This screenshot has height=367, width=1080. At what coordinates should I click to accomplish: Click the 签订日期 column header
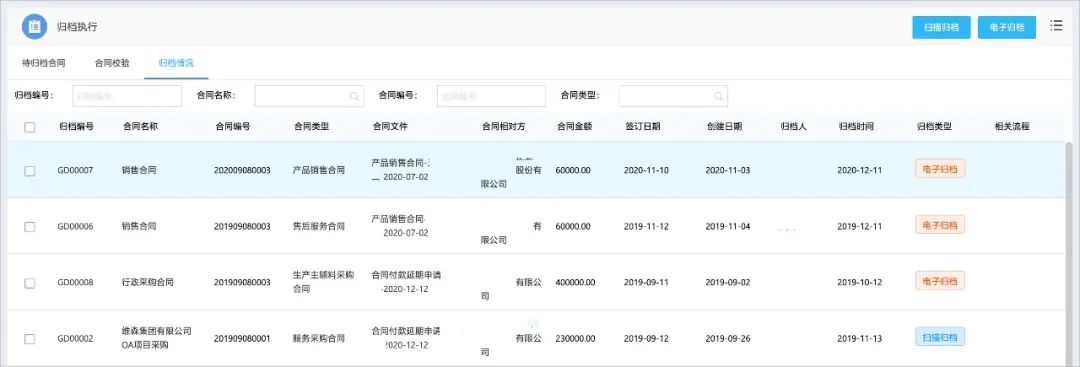[643, 127]
